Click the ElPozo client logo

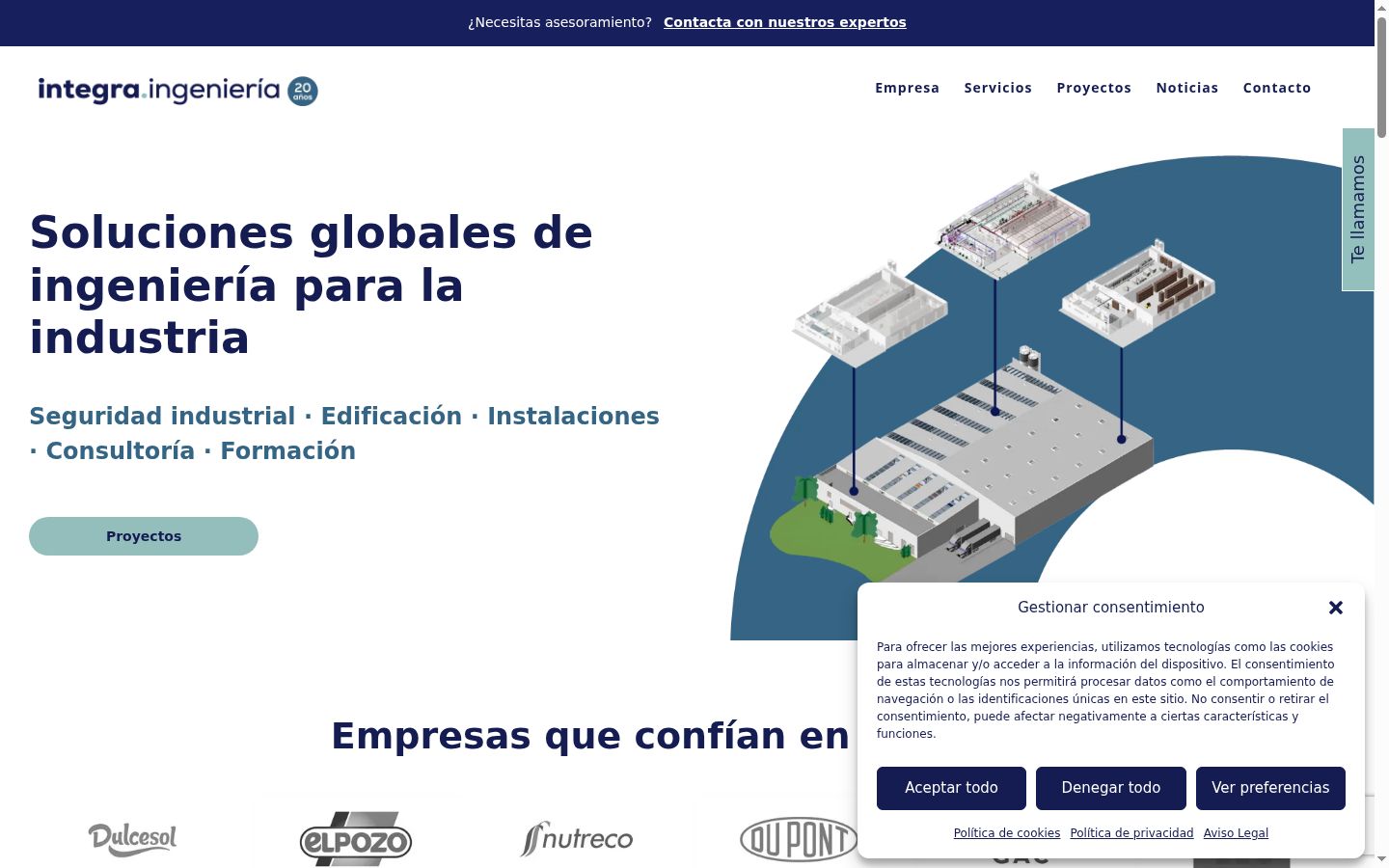(x=355, y=838)
